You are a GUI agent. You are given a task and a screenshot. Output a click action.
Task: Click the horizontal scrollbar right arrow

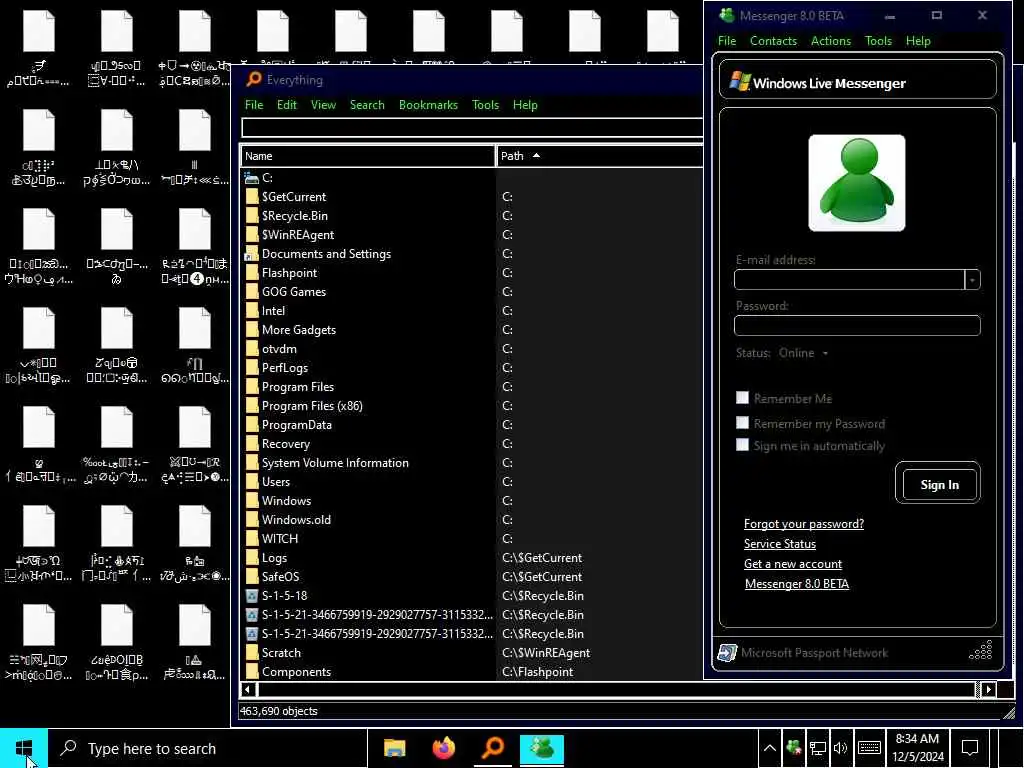click(988, 690)
